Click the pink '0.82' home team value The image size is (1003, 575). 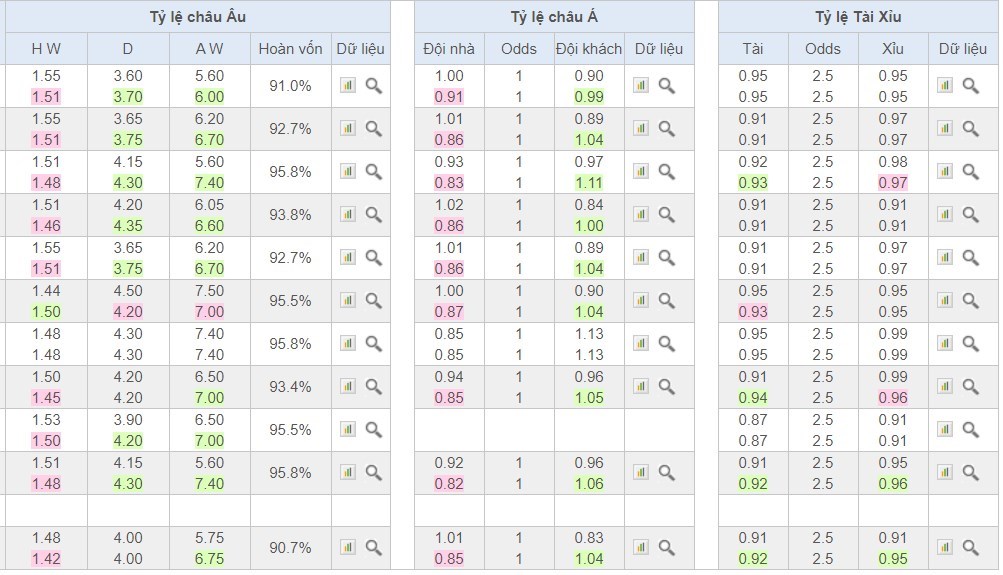(x=449, y=484)
